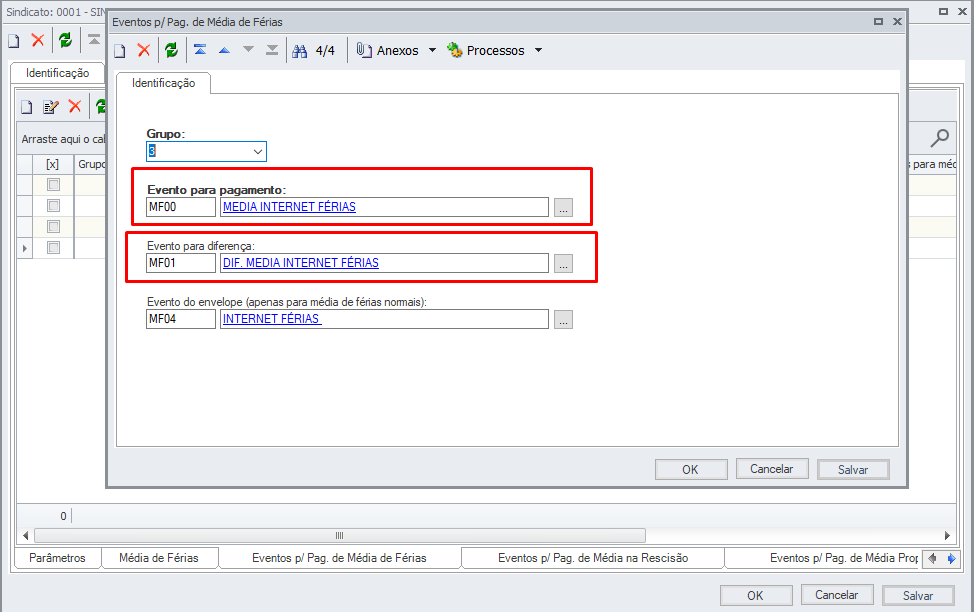Tick the second row checkbox in the background grid

53,206
